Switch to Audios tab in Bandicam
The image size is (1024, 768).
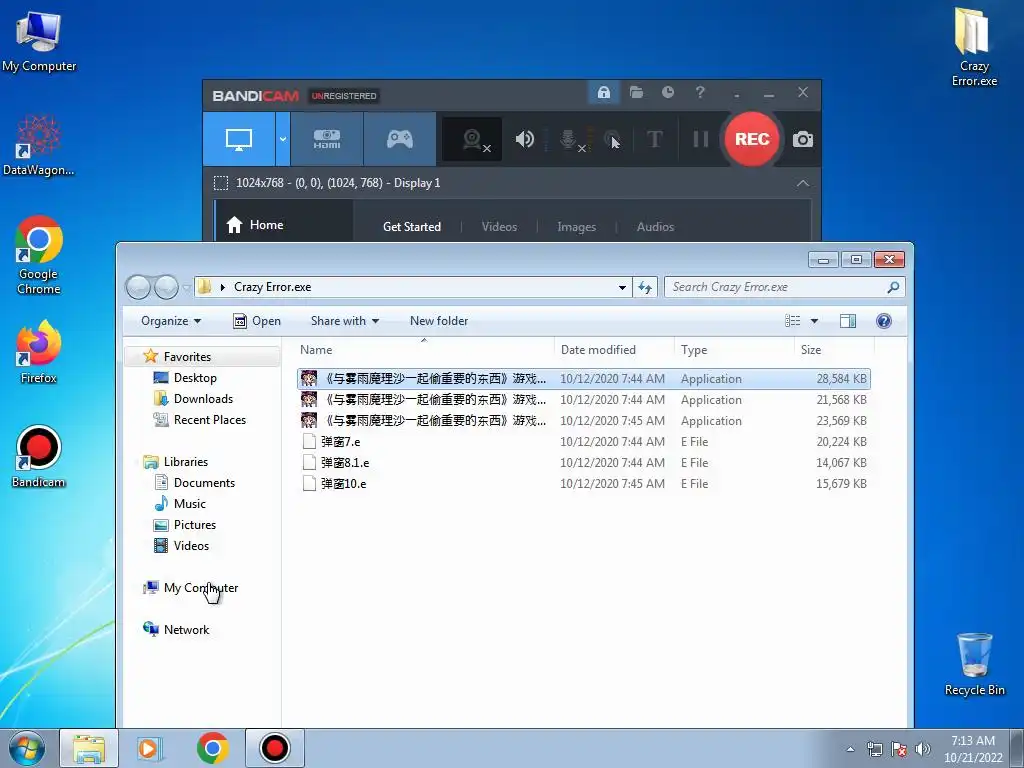pyautogui.click(x=655, y=227)
